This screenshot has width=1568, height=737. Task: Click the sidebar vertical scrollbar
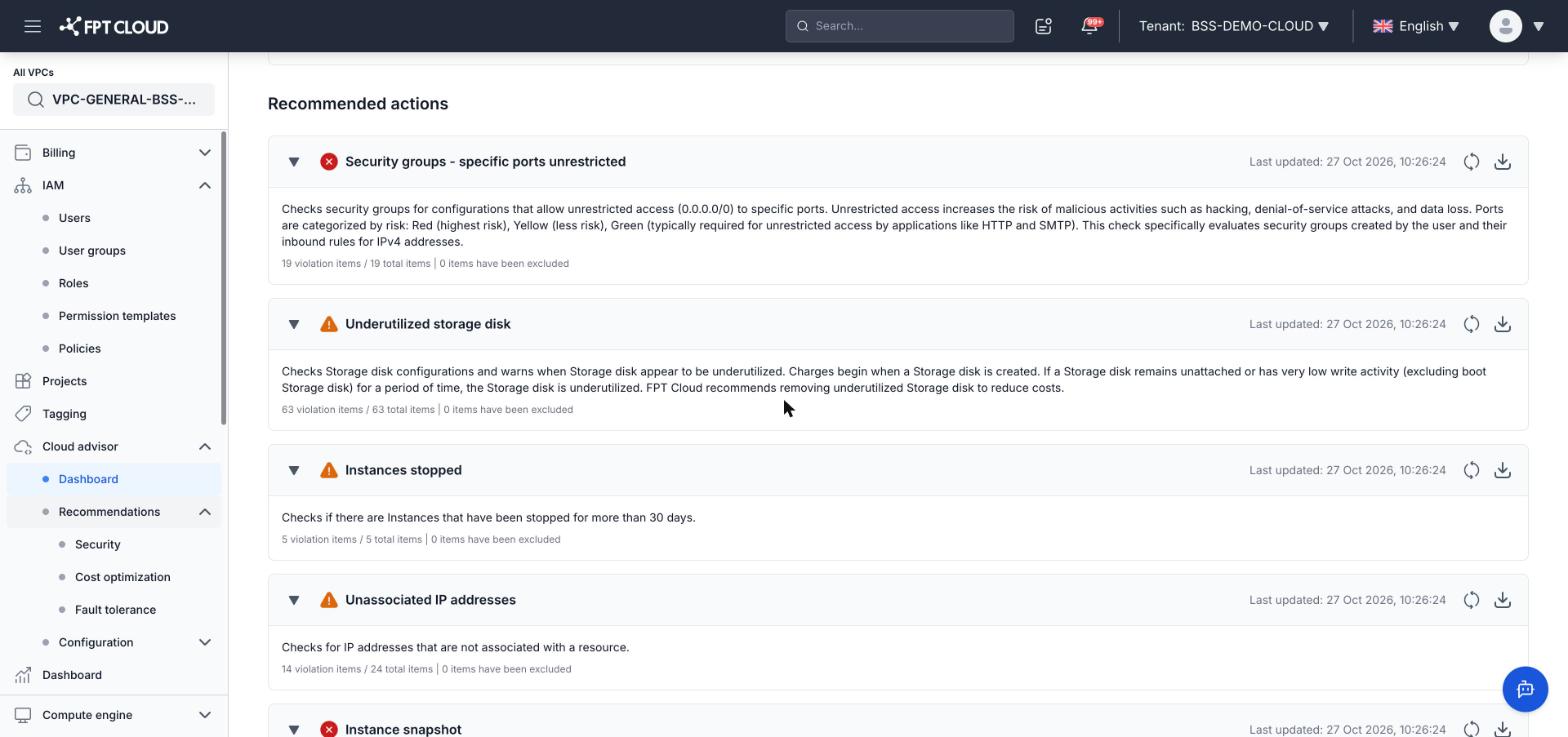224,278
